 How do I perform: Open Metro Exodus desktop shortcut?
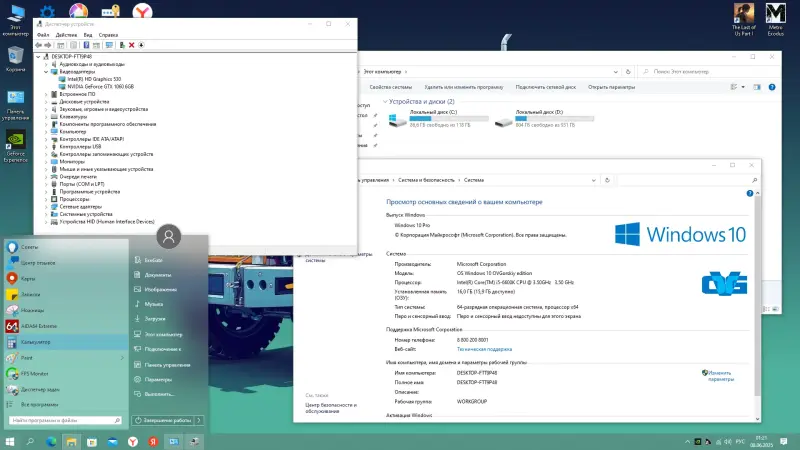[x=776, y=19]
